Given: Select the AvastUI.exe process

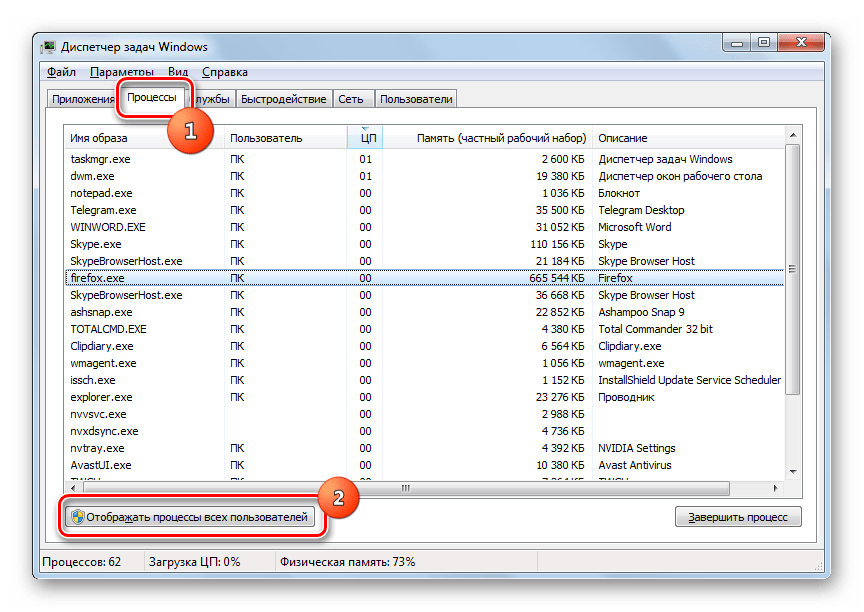Looking at the screenshot, I should point(424,465).
